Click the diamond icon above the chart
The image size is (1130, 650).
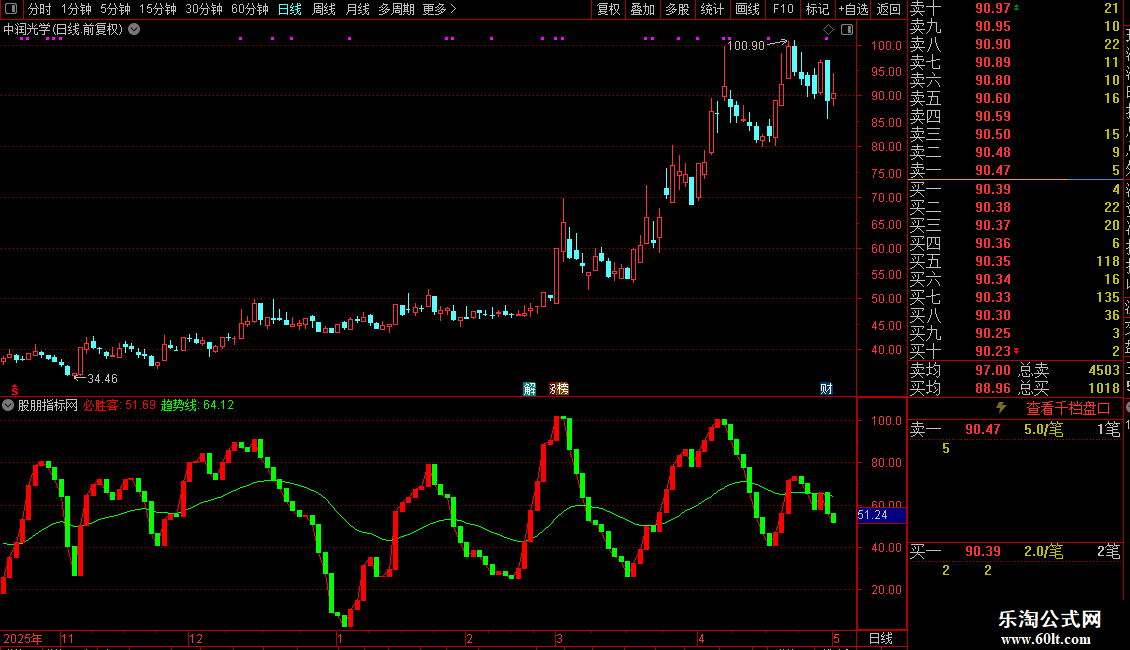coord(828,30)
